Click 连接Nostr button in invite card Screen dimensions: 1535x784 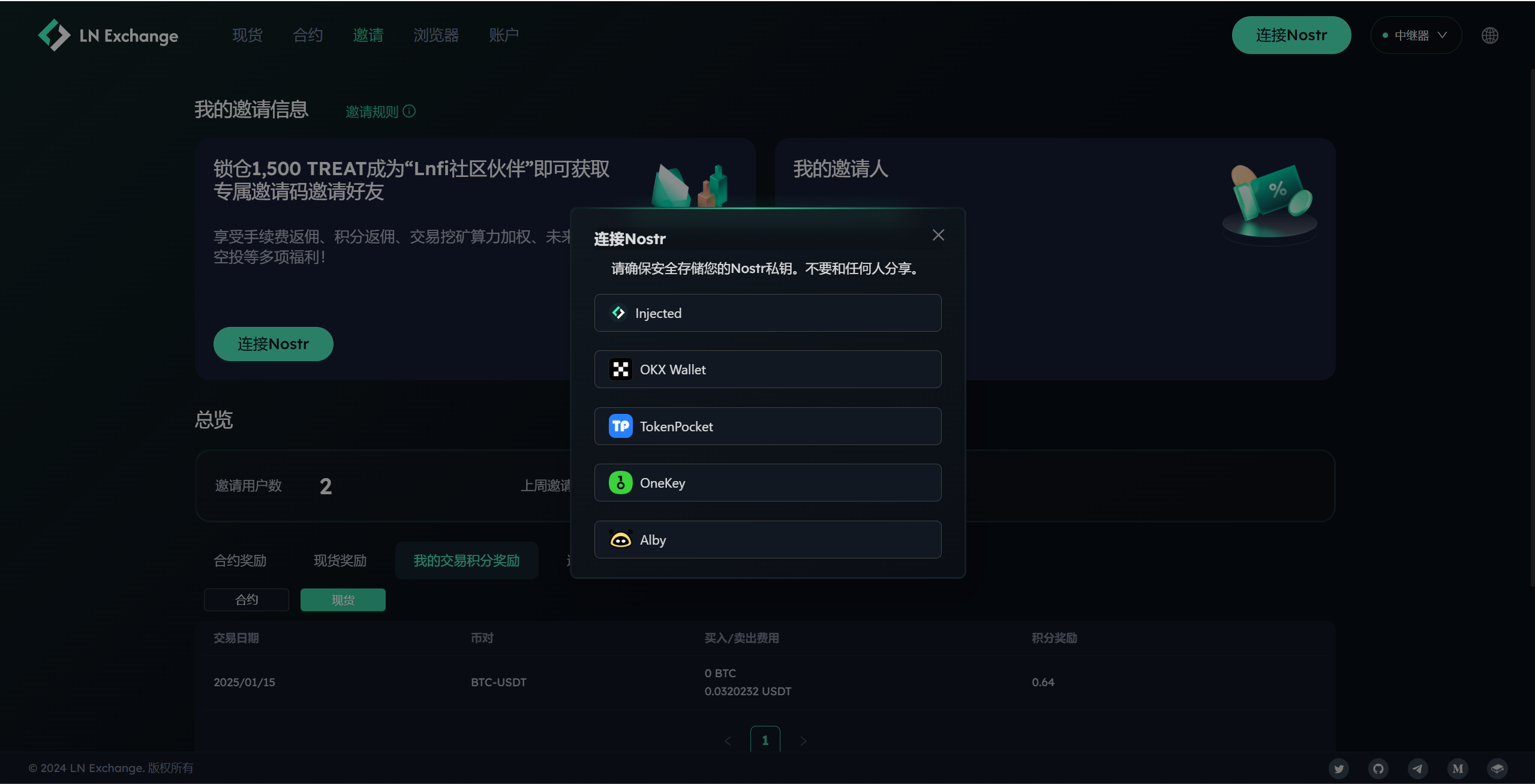[273, 344]
